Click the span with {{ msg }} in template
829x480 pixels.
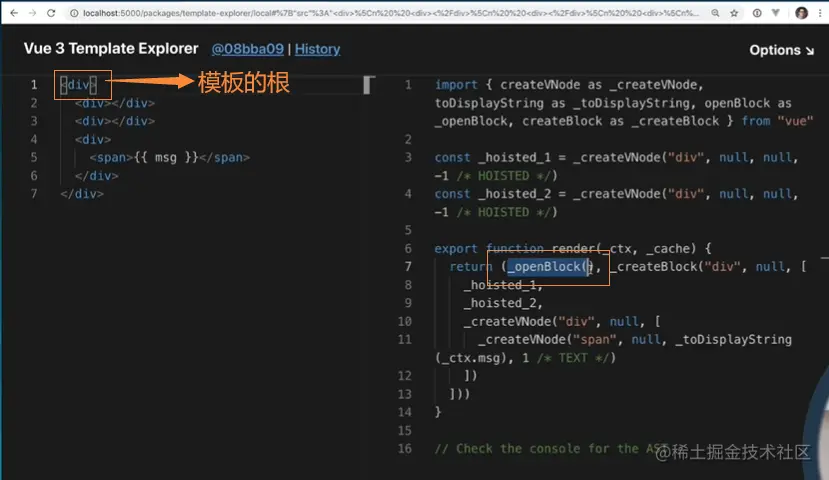(169, 158)
